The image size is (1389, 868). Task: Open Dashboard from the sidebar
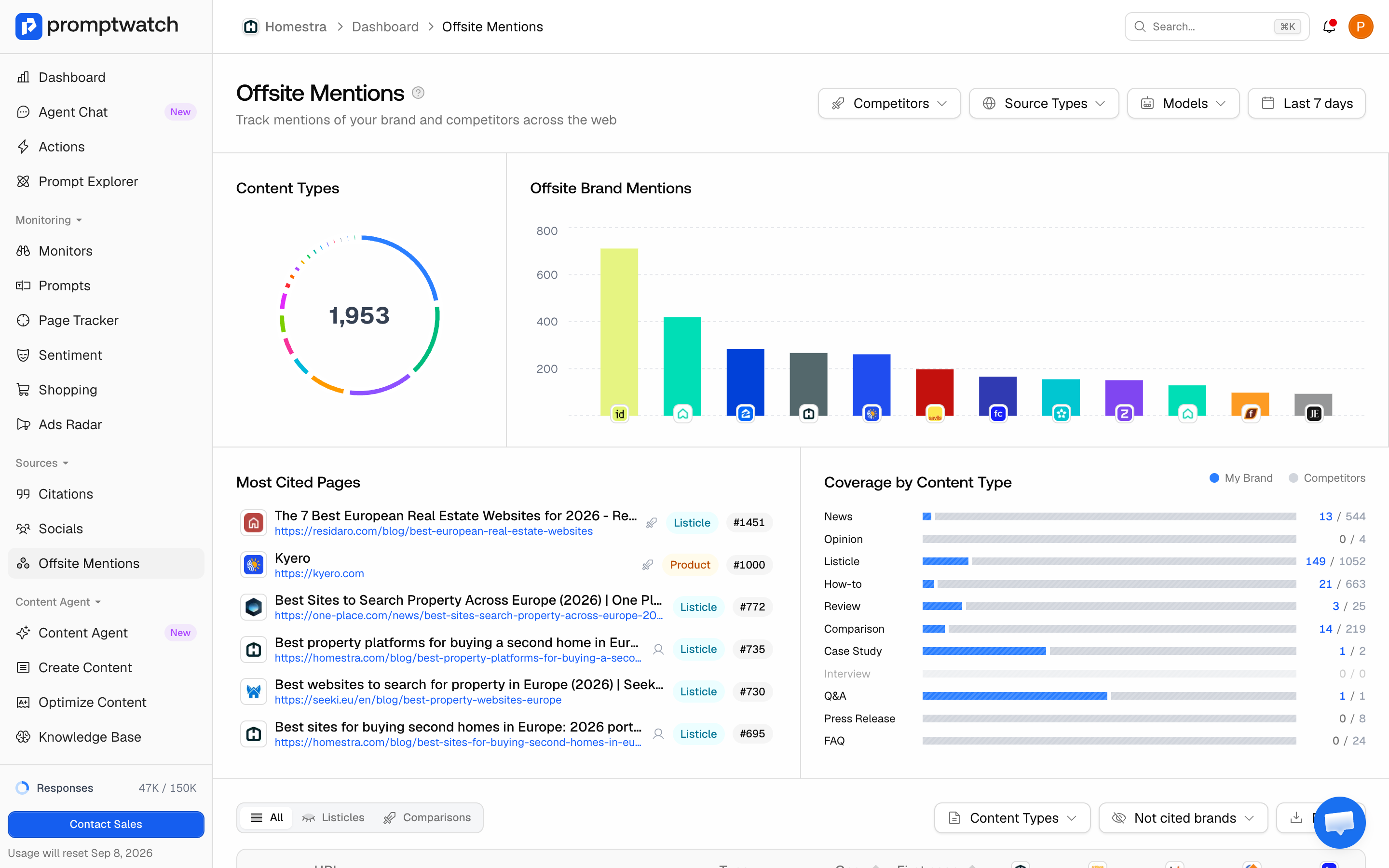[x=72, y=78]
